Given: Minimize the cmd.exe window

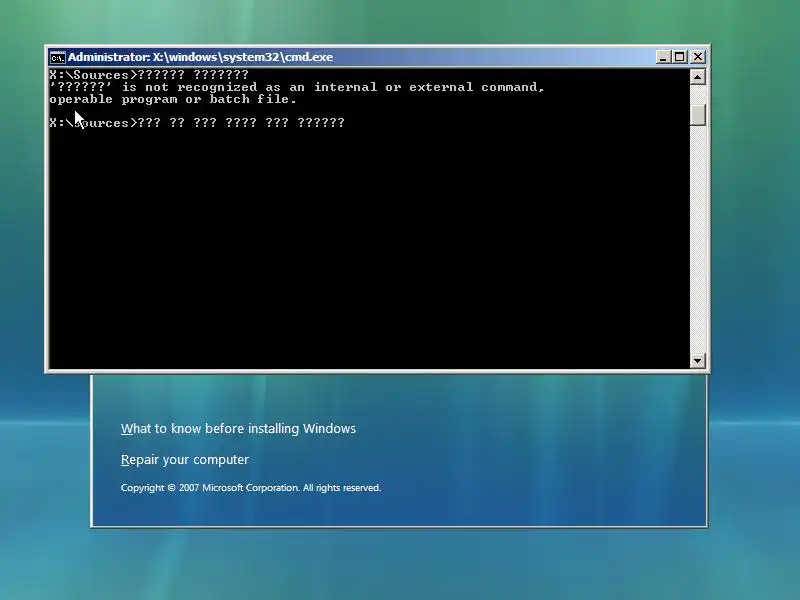Looking at the screenshot, I should [x=663, y=57].
